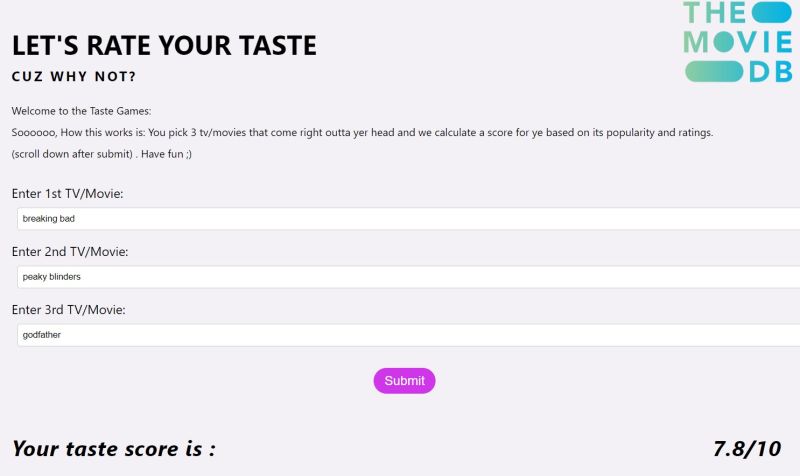The width and height of the screenshot is (800, 476).
Task: Click the LET'S RATE YOUR TASTE heading
Action: click(164, 45)
